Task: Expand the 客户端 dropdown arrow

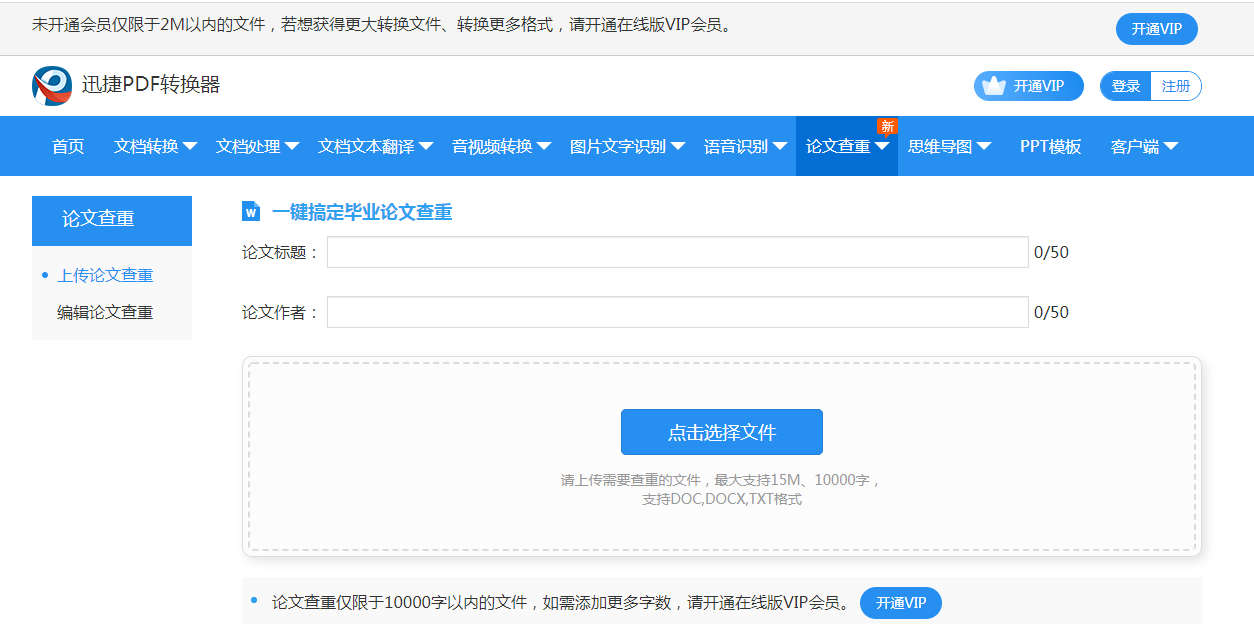Action: click(1171, 146)
